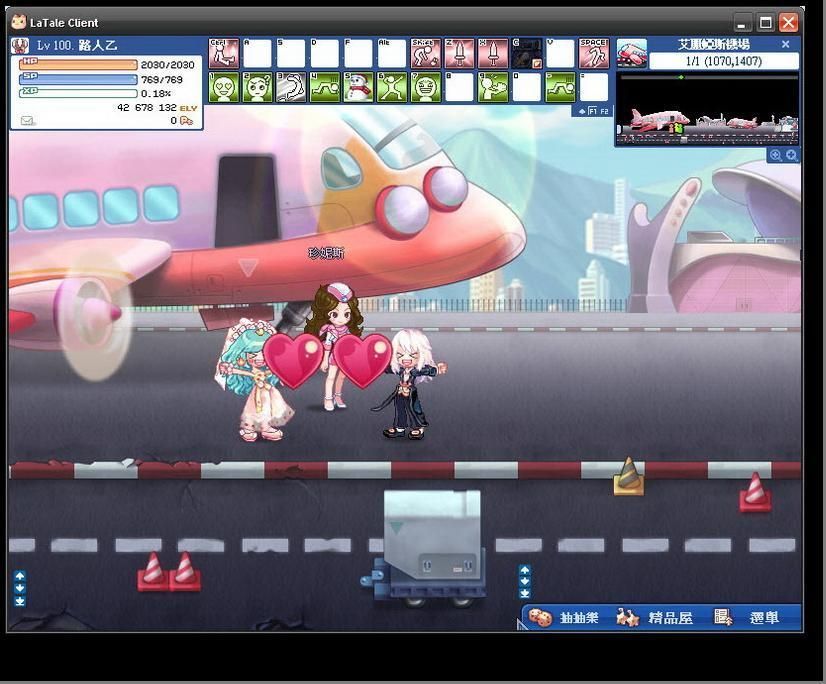Trigger the SPACE jump skill slot
Image resolution: width=826 pixels, height=684 pixels.
pos(594,53)
